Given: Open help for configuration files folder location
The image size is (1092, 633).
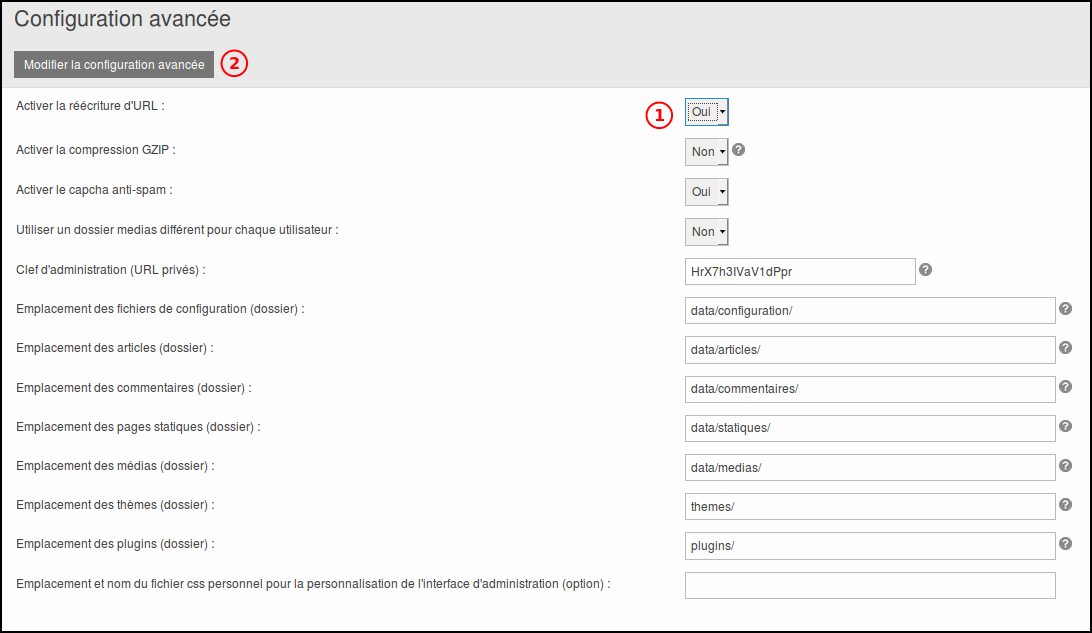Looking at the screenshot, I should point(1065,309).
